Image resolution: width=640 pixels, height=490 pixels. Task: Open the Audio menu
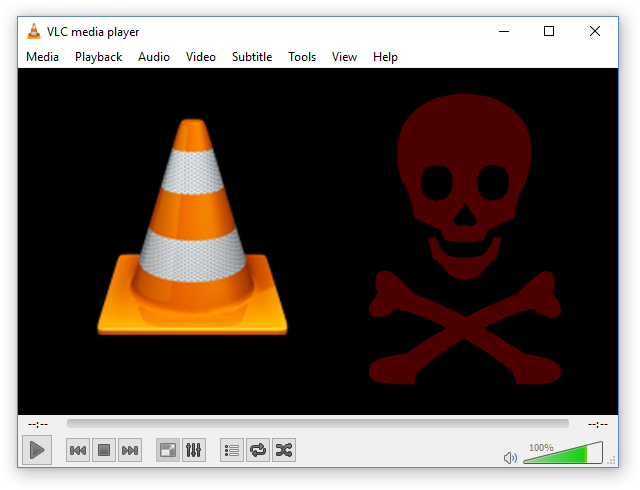[154, 57]
